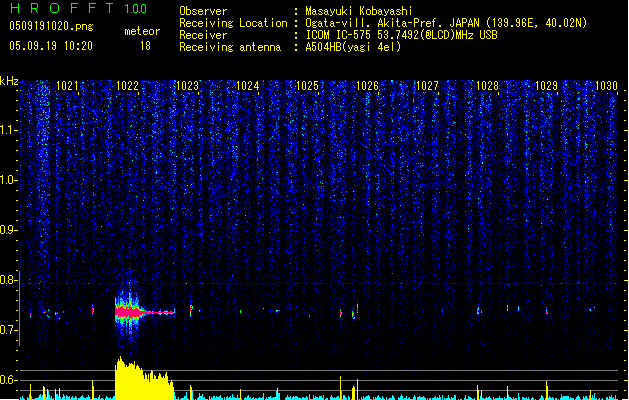Click the 0.6 kHz axis label
The image size is (629, 400).
(9, 380)
